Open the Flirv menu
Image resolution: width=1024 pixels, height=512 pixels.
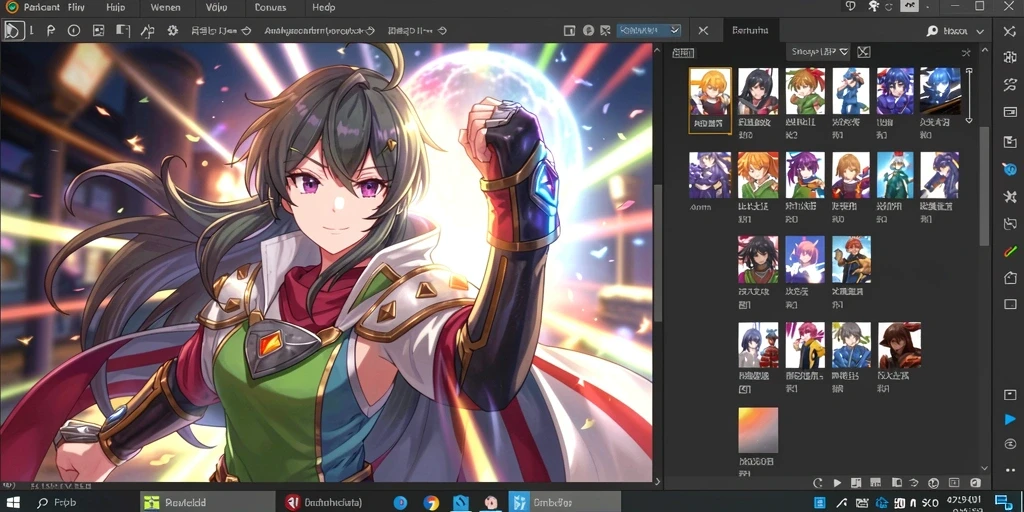(x=76, y=7)
